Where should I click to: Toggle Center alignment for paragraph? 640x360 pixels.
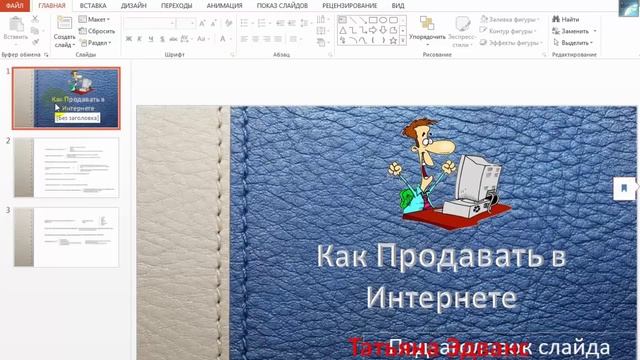coord(256,39)
